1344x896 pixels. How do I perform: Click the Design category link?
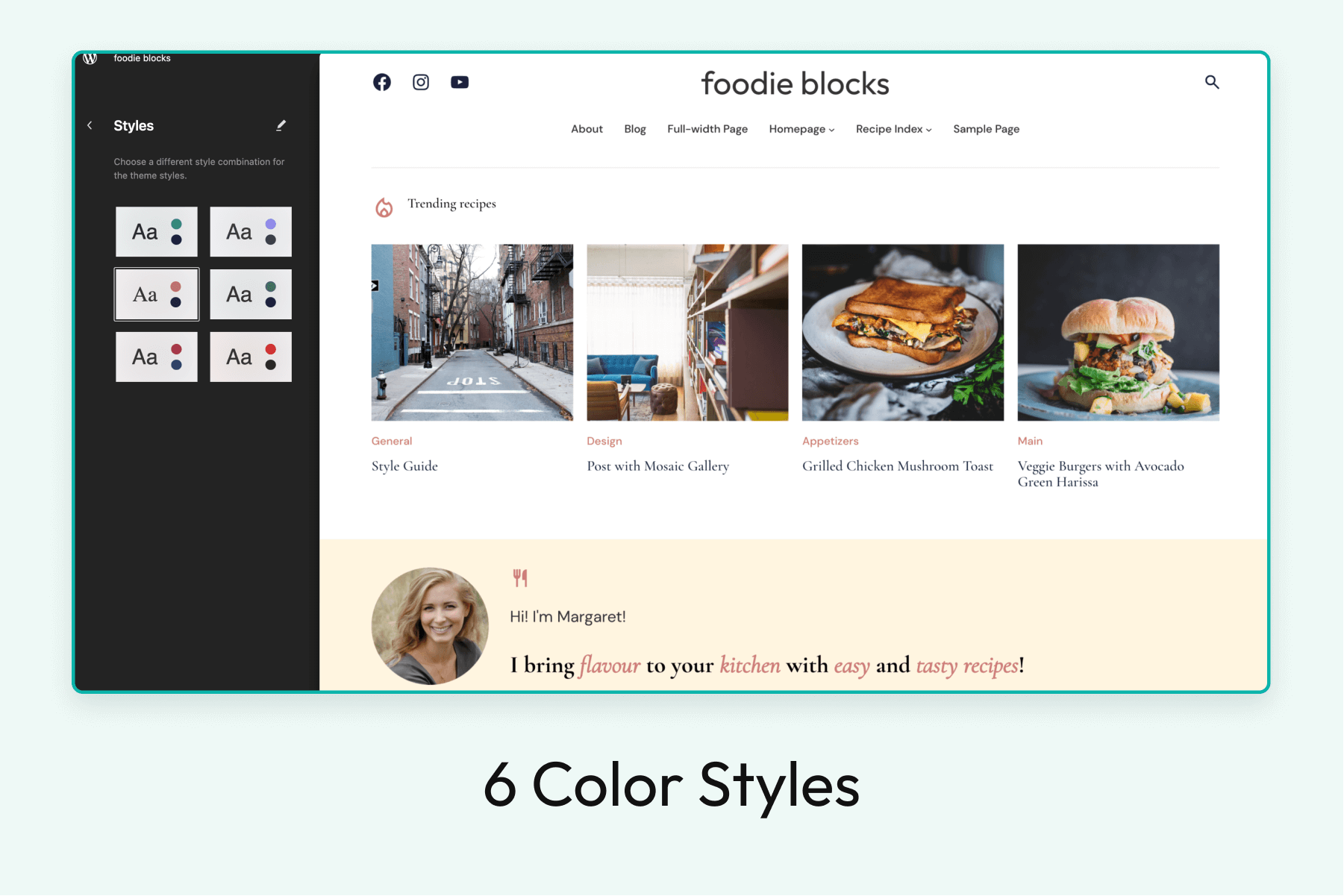pyautogui.click(x=604, y=441)
